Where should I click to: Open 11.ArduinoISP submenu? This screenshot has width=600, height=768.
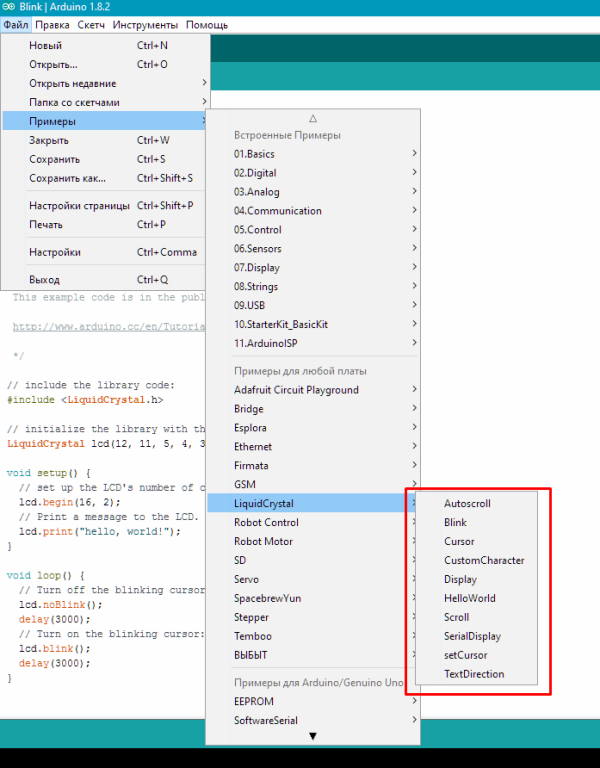coord(313,343)
